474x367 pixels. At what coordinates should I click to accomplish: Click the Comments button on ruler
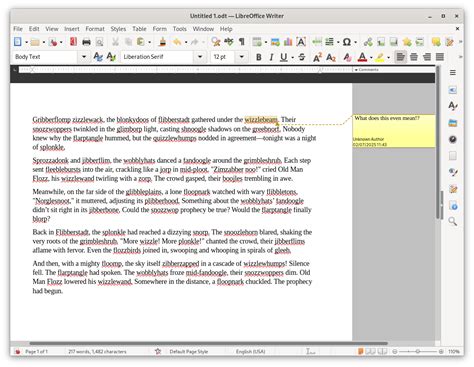click(x=367, y=70)
